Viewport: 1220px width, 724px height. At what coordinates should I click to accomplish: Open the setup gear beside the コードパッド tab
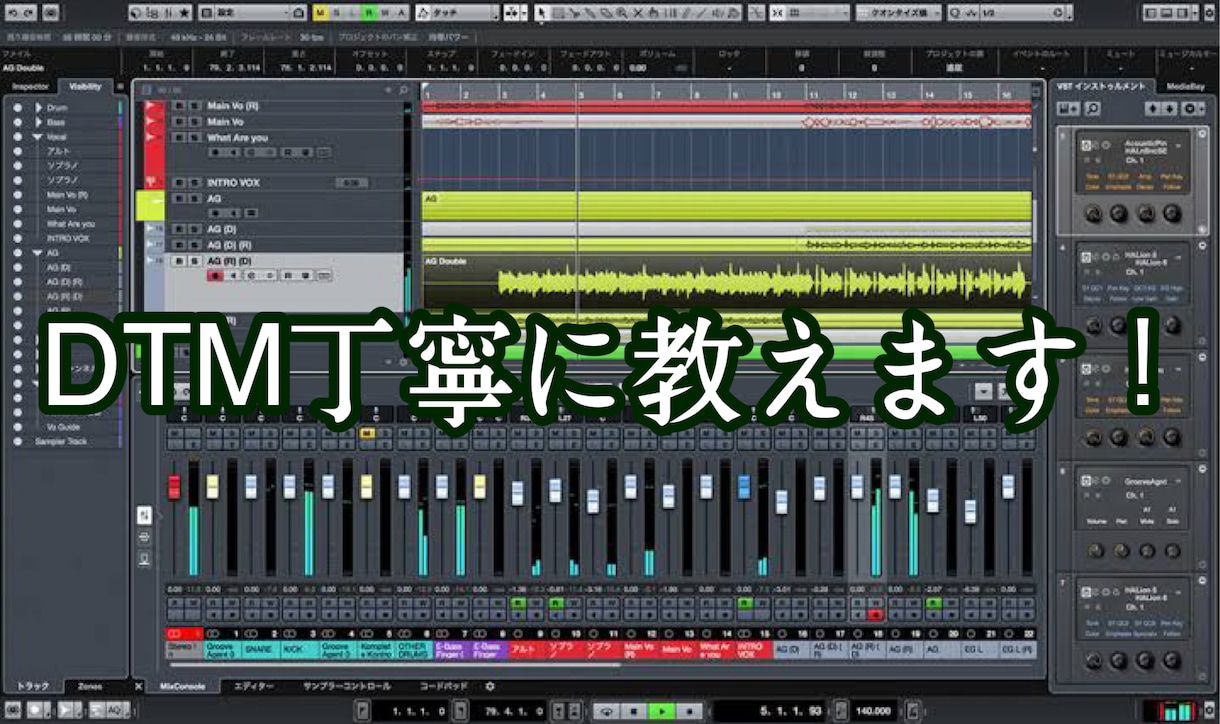pyautogui.click(x=490, y=687)
